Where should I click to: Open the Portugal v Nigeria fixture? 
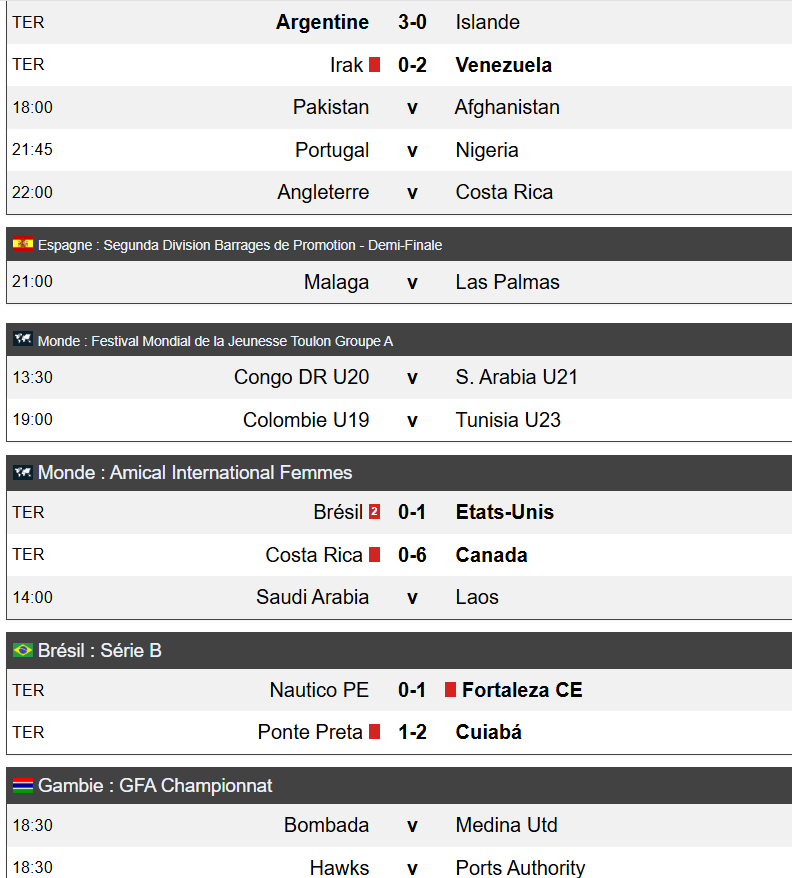pyautogui.click(x=399, y=150)
